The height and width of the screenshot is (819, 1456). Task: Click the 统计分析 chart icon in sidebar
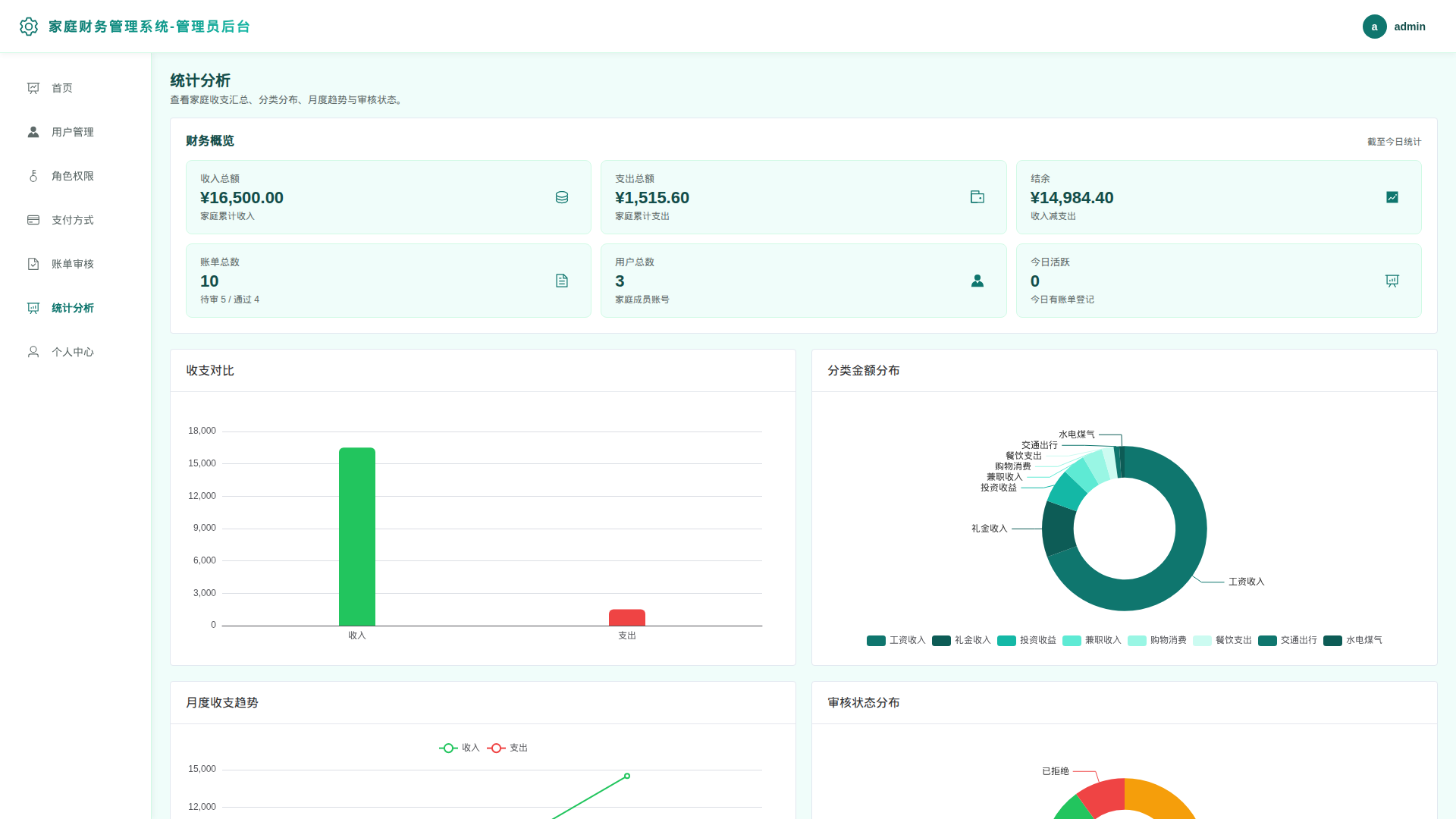[x=33, y=308]
